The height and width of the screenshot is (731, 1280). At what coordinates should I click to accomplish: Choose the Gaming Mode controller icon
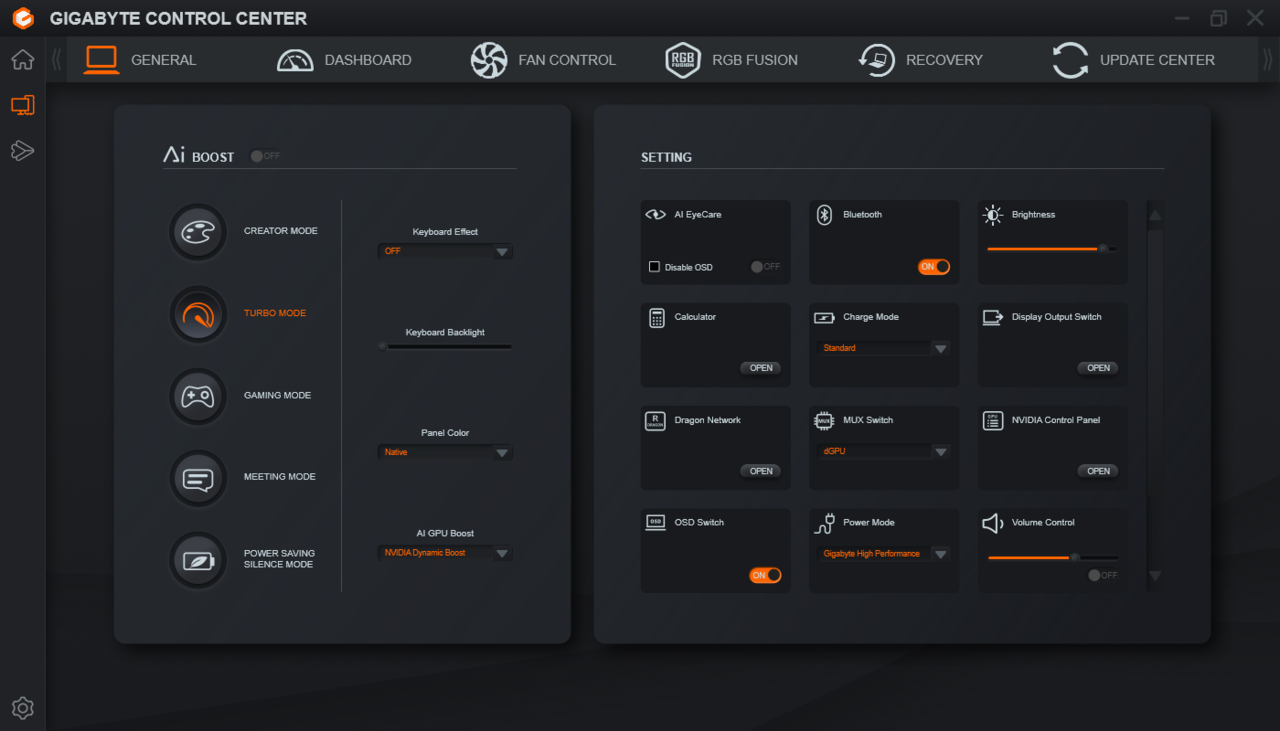coord(197,396)
